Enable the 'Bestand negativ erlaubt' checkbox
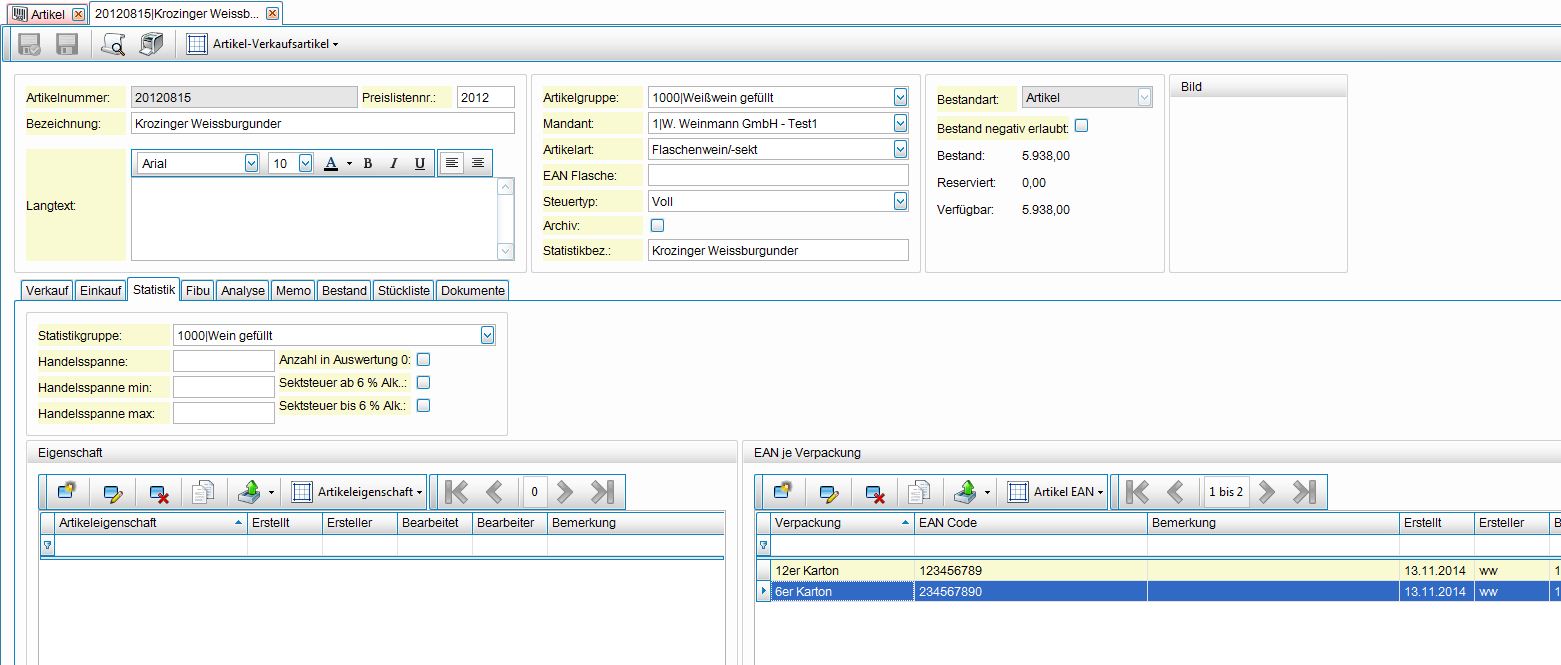Viewport: 1561px width, 665px height. (1081, 126)
